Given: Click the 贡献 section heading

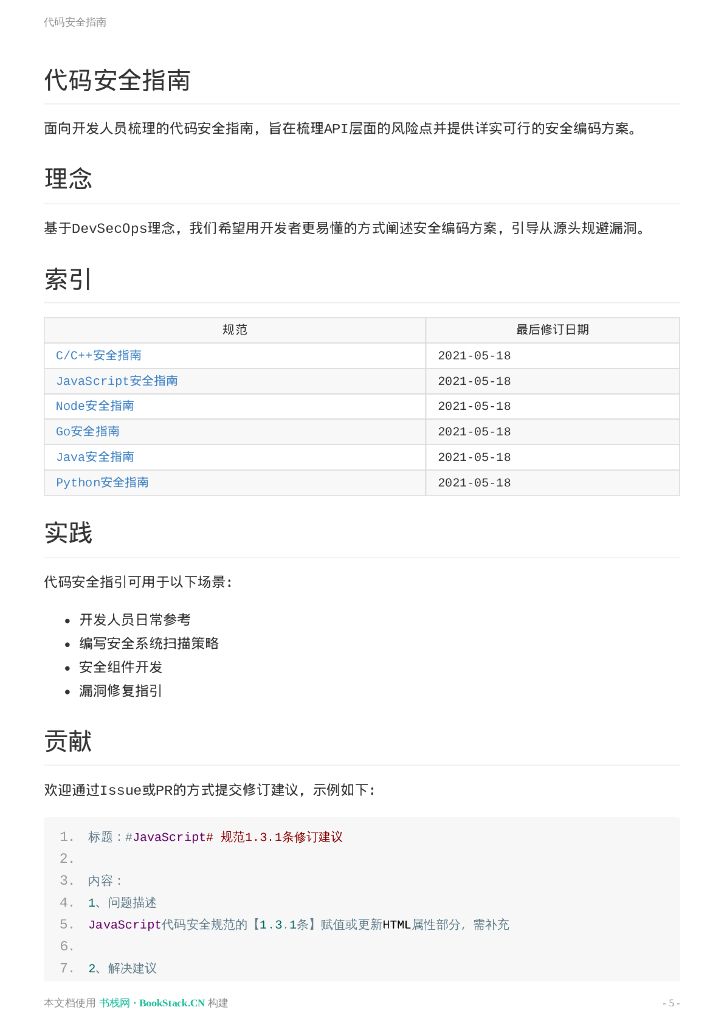Looking at the screenshot, I should point(68,741).
